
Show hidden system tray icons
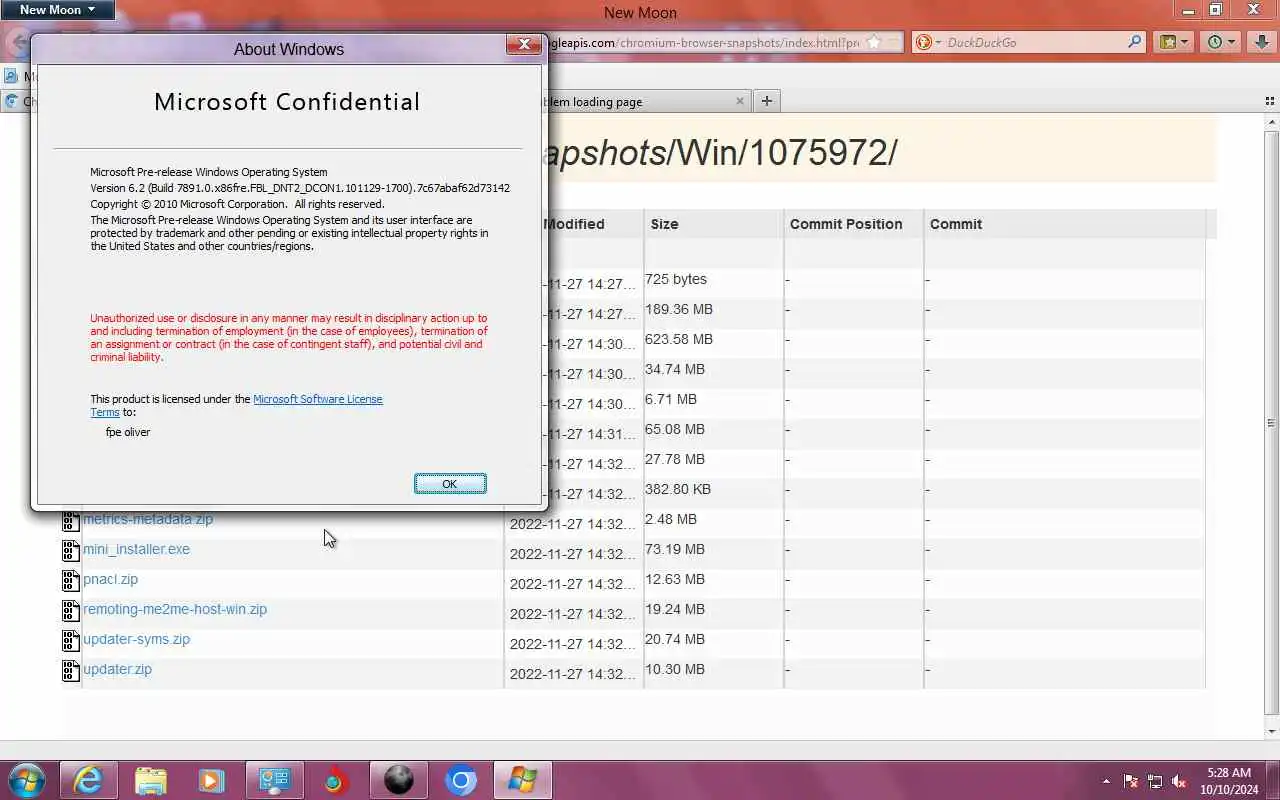(1106, 781)
